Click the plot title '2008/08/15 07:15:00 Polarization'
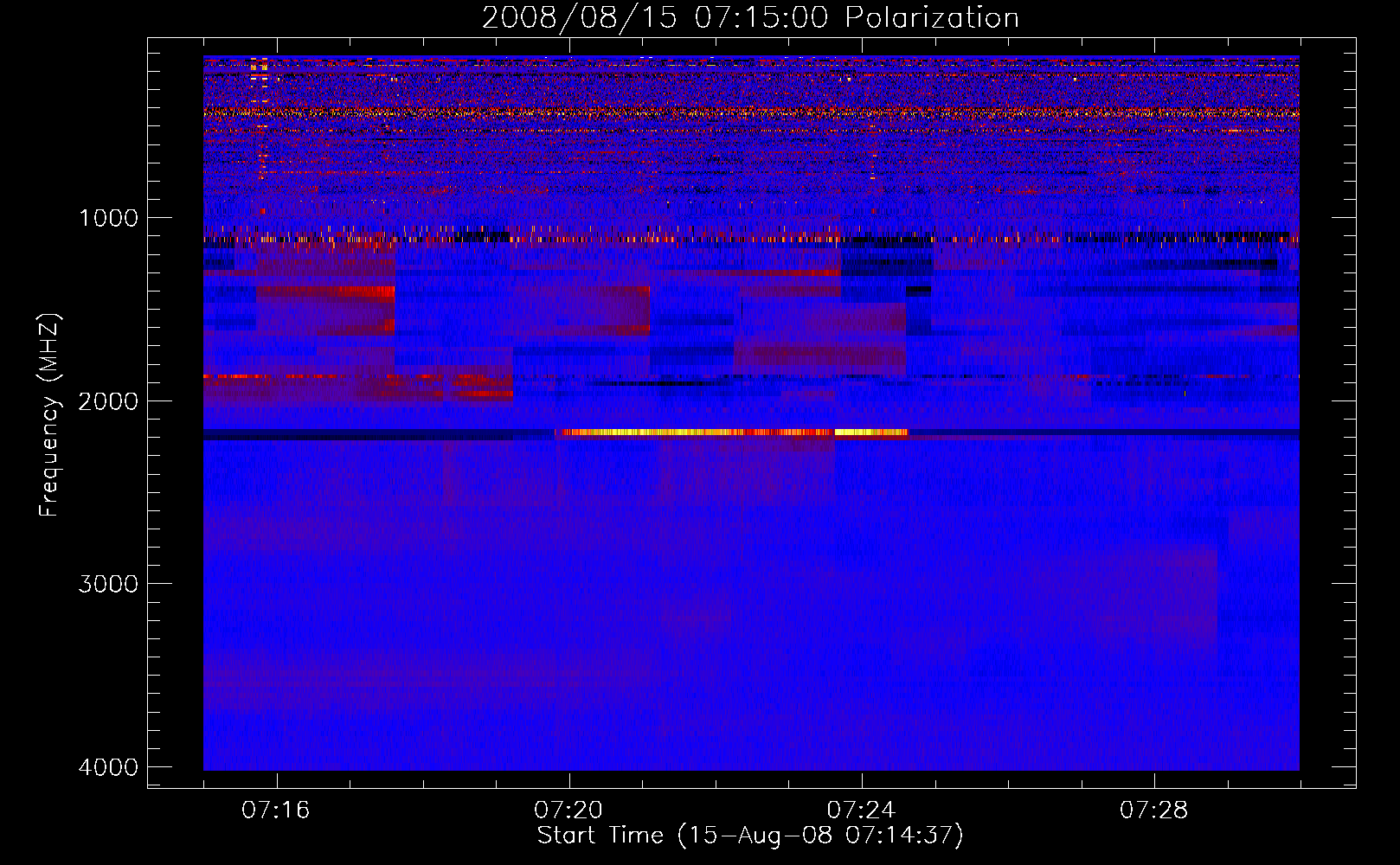This screenshot has height=865, width=1400. tap(750, 18)
